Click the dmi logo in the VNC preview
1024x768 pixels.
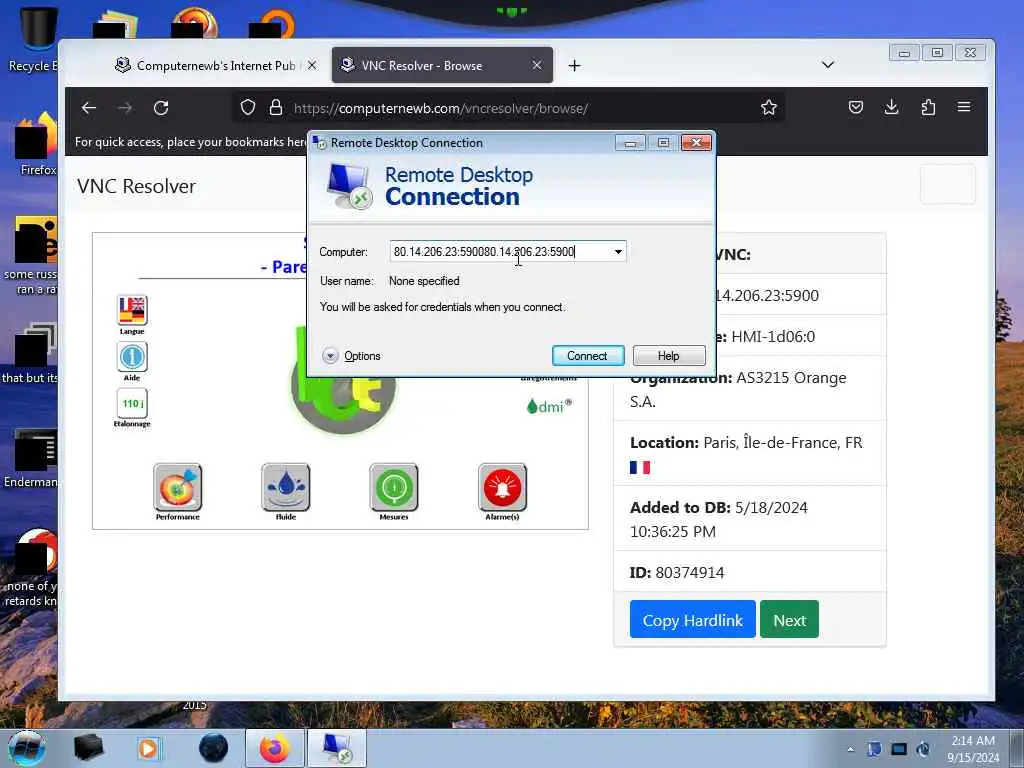(549, 406)
